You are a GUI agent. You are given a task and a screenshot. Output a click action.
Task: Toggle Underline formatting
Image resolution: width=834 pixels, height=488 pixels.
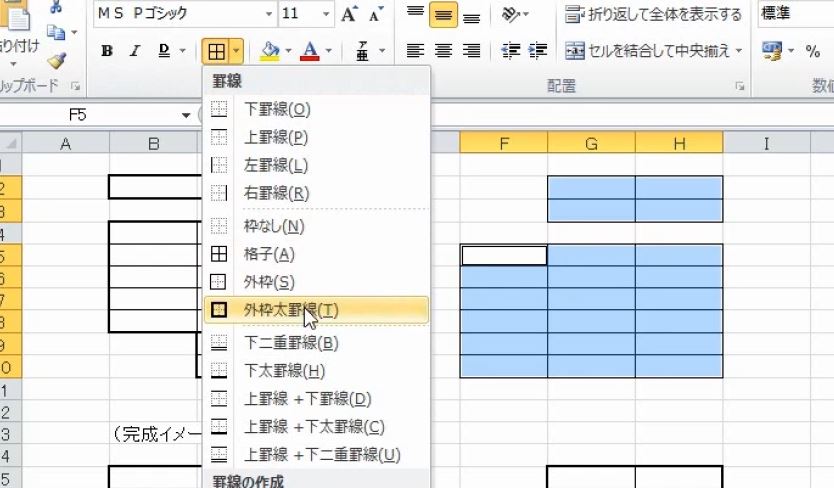click(x=164, y=51)
